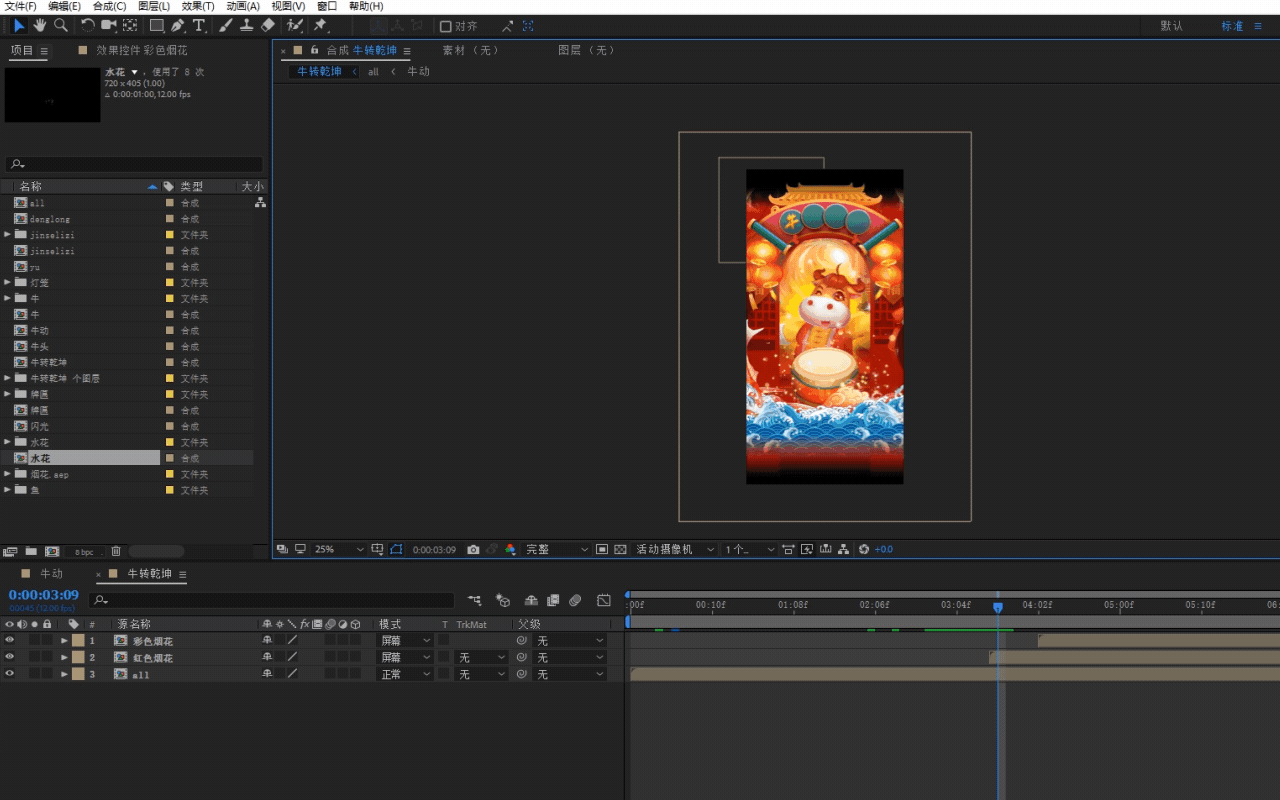Image resolution: width=1280 pixels, height=800 pixels.
Task: Select the Hand tool
Action: point(40,26)
